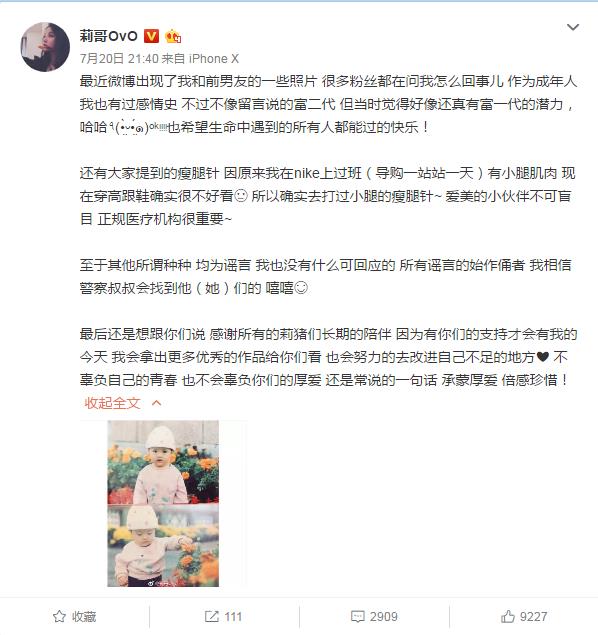Viewport: 598px width, 635px height.
Task: Open the post timestamp 7月20日 21:40
Action: click(119, 59)
